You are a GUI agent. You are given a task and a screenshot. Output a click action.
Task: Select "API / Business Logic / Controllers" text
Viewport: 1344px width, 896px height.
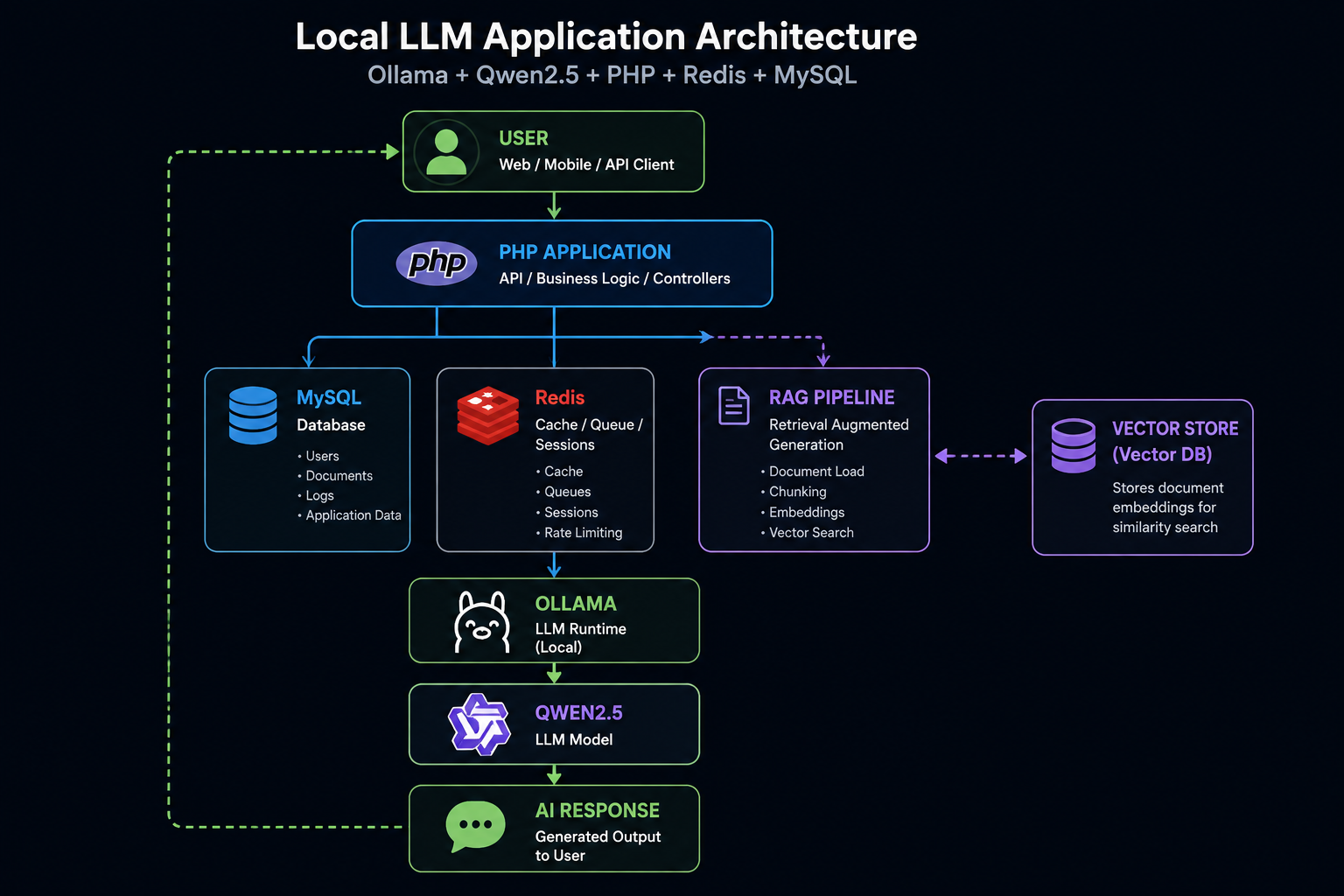pos(614,278)
